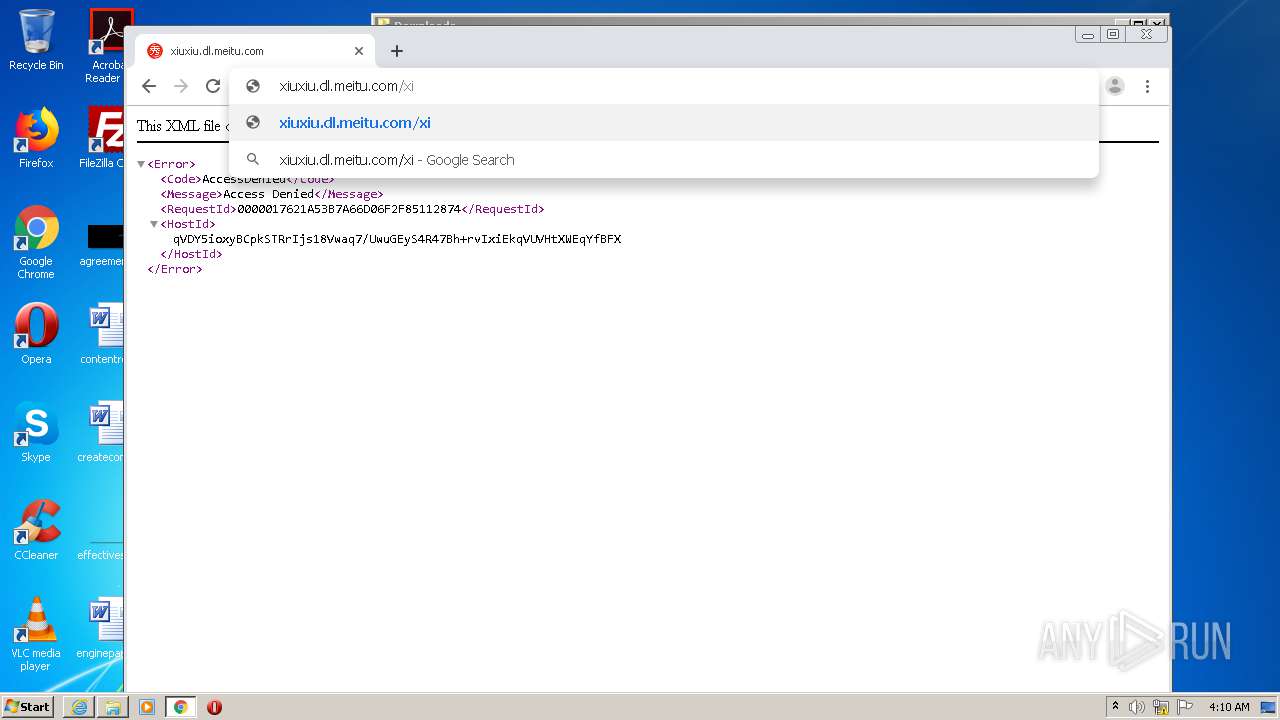Open the volume speaker tray icon
Screen dimensions: 1280x720
pyautogui.click(x=1137, y=707)
